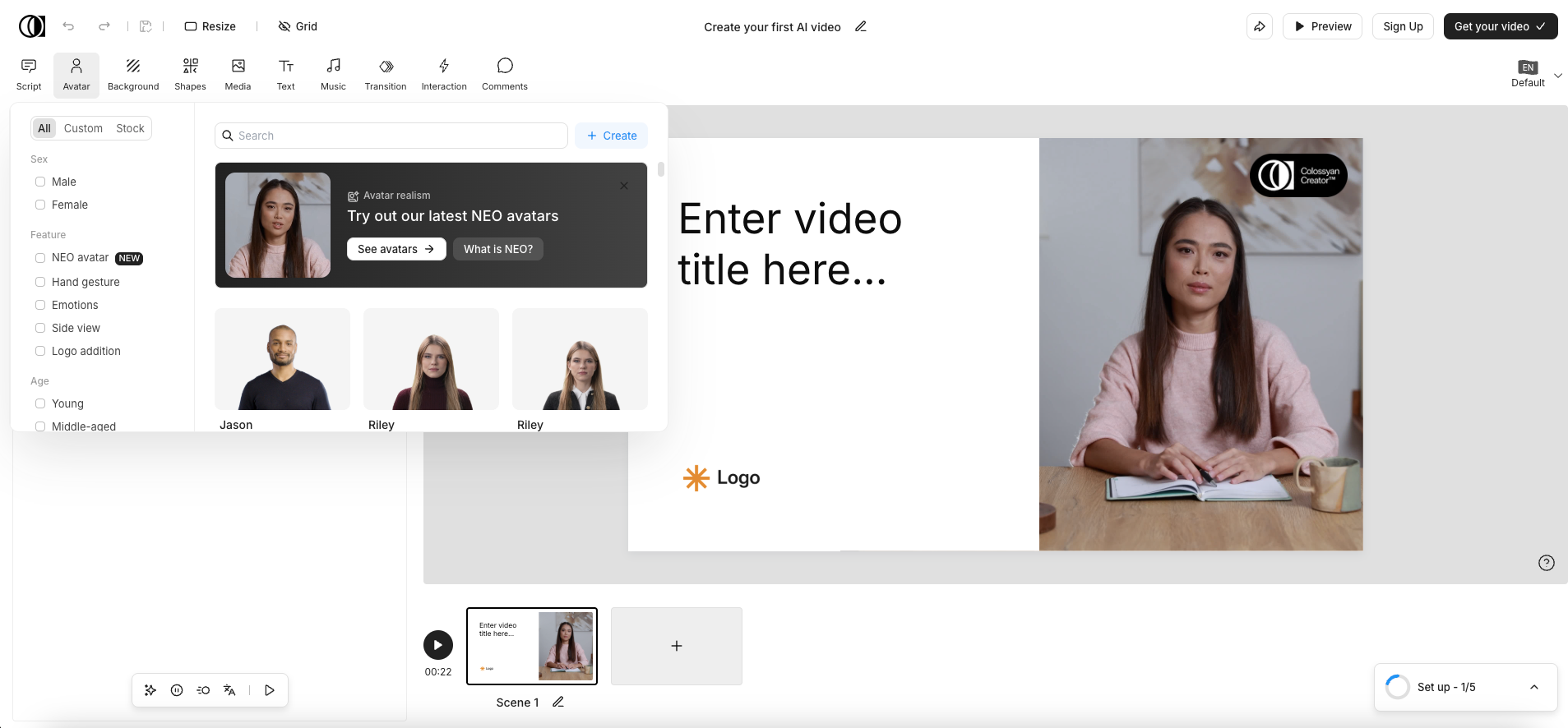Dismiss the NEO avatars banner
1568x728 pixels.
click(x=624, y=186)
